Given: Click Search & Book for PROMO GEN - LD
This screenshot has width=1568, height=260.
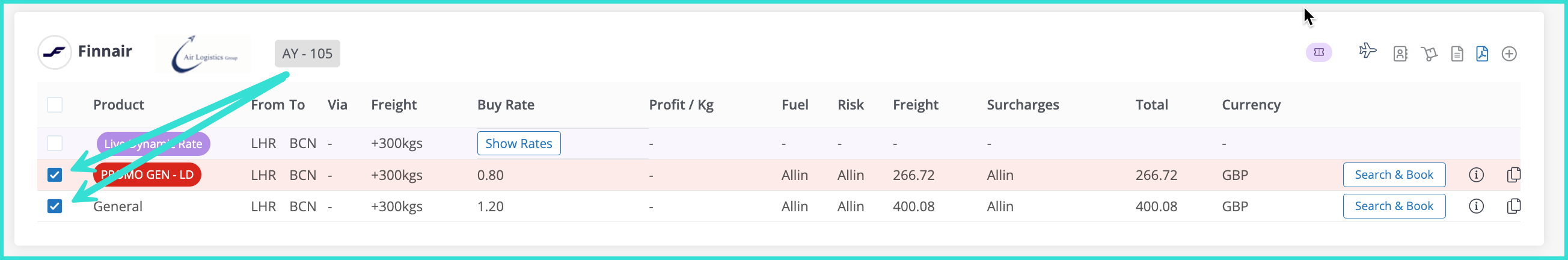Looking at the screenshot, I should point(1394,175).
